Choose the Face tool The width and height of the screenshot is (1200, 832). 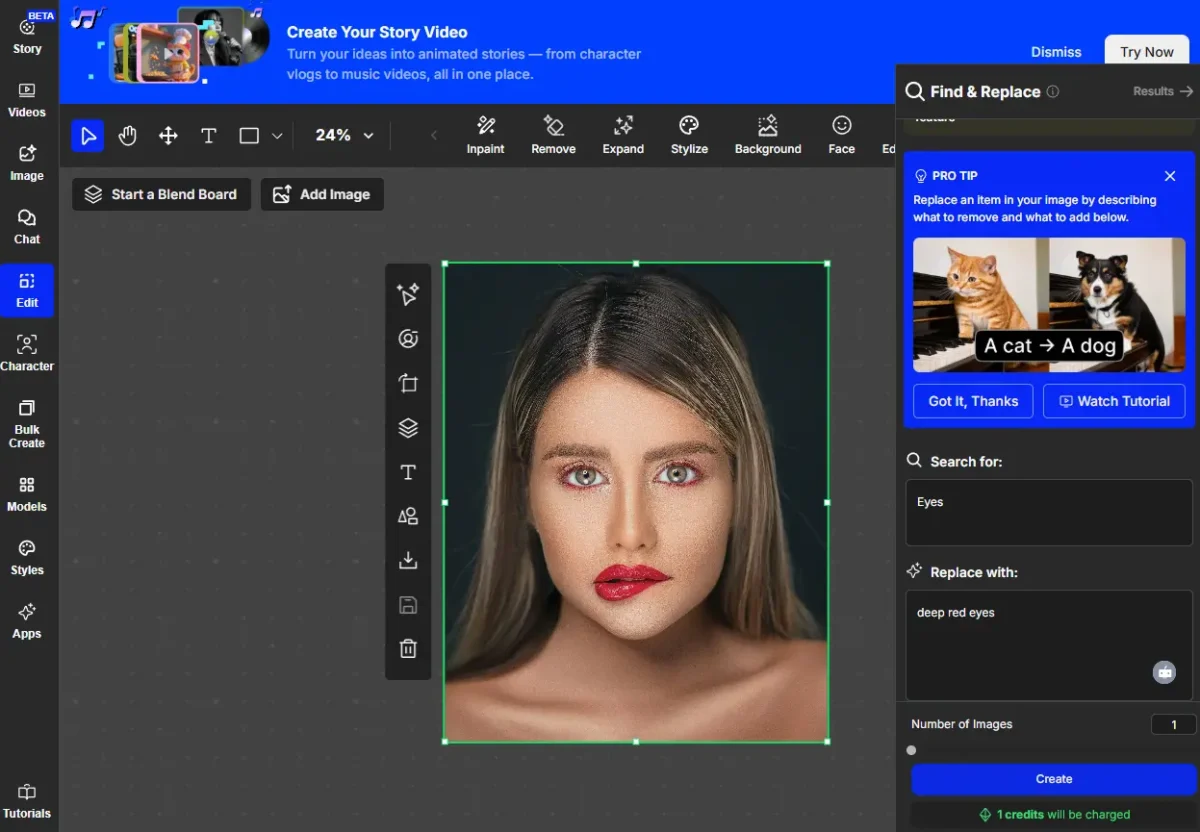click(842, 135)
